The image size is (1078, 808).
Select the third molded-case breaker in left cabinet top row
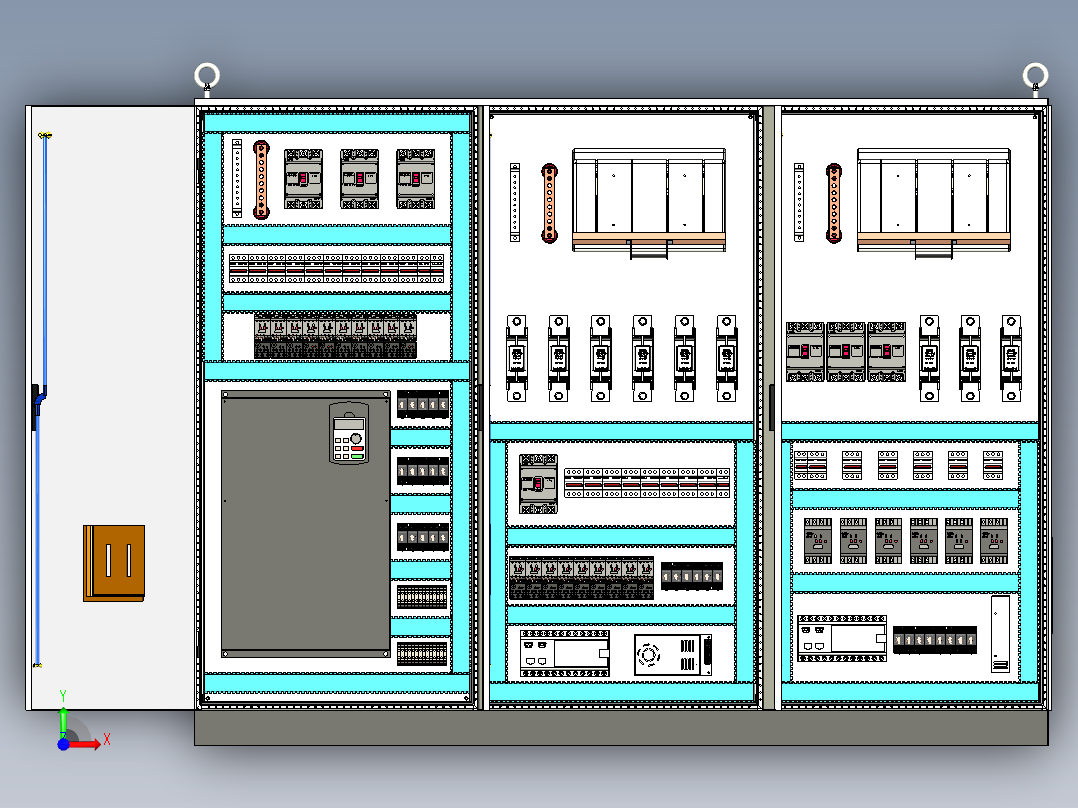tap(415, 179)
